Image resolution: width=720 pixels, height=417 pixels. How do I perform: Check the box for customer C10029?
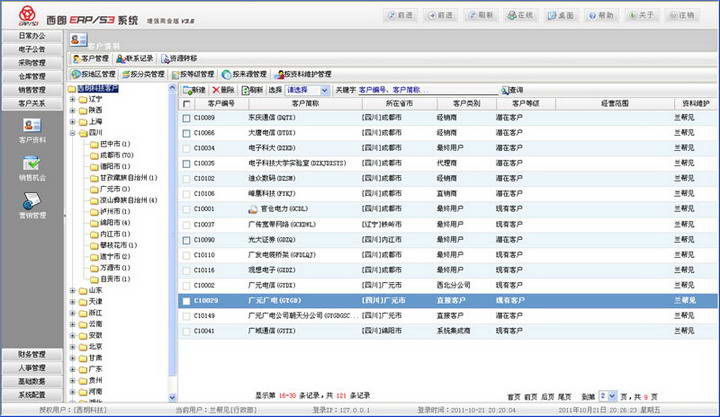[186, 301]
